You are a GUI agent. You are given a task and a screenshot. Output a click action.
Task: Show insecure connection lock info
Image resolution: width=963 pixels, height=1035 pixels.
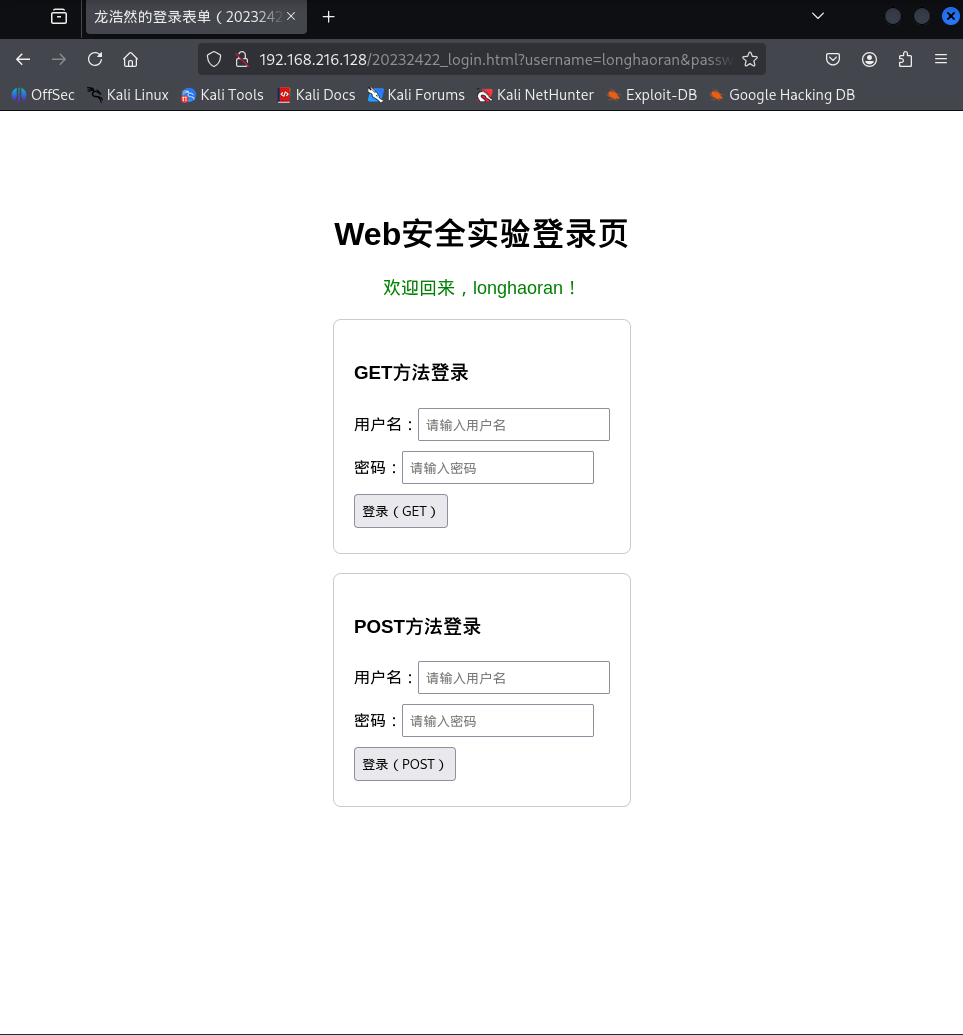point(242,59)
